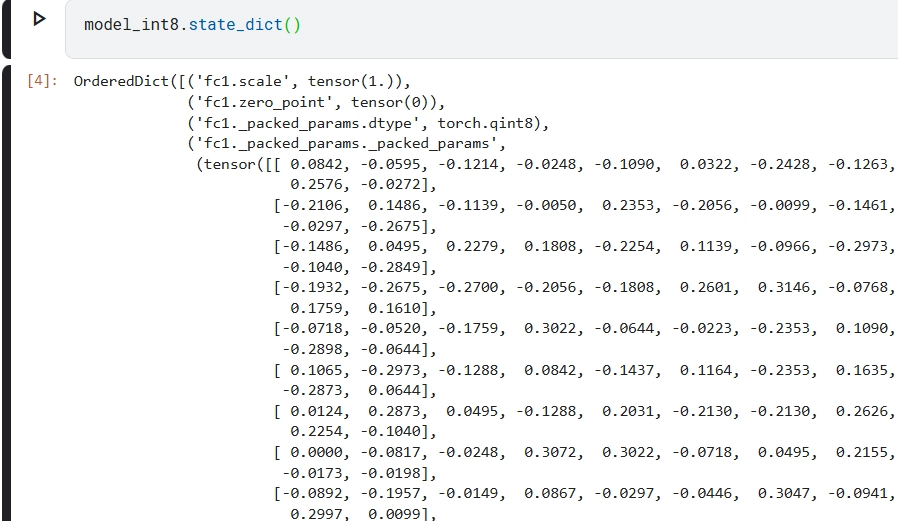Click the value 0.0124 in seventh row
This screenshot has width=898, height=521.
pyautogui.click(x=317, y=411)
